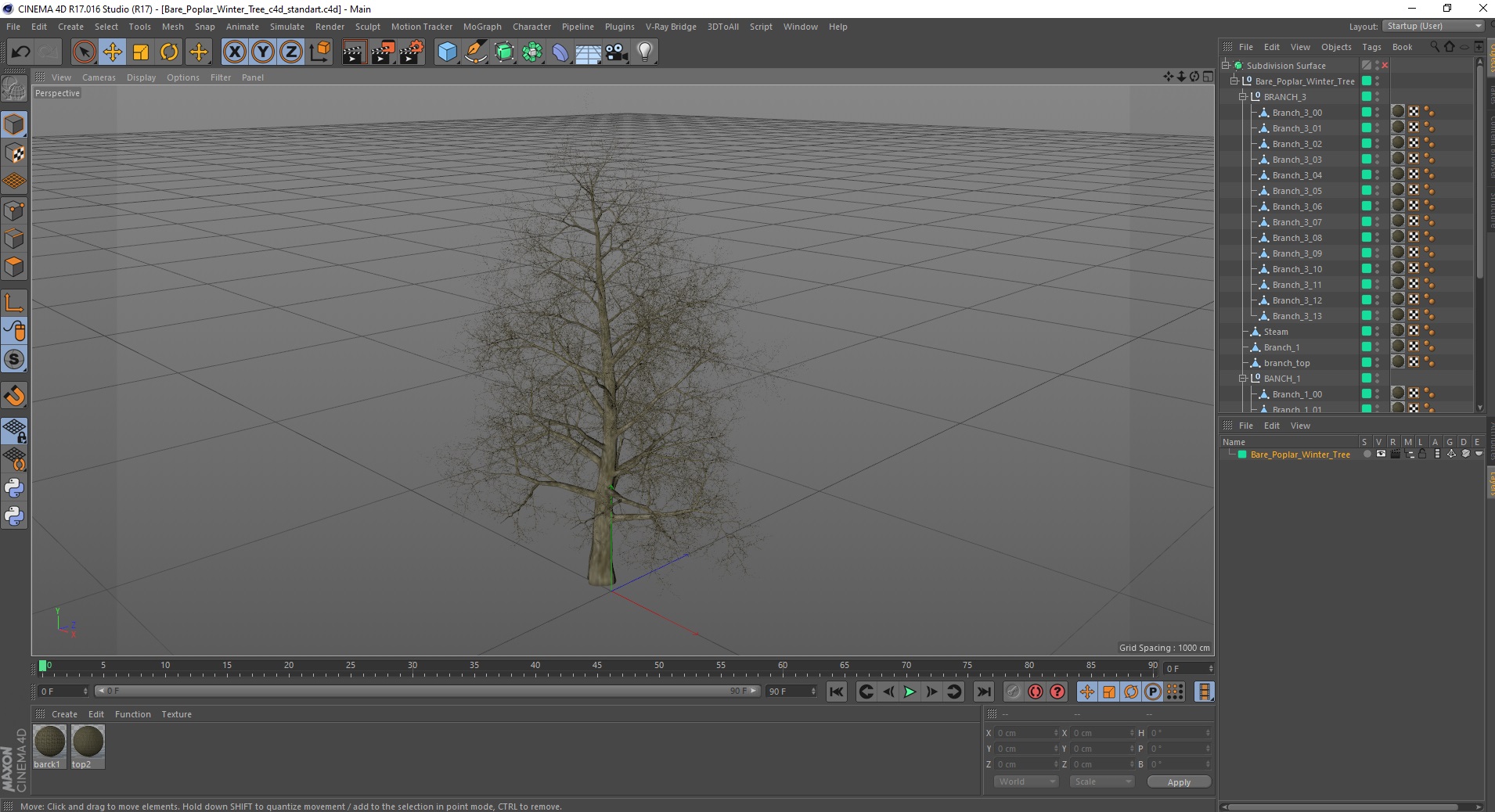Open the File menu

pyautogui.click(x=13, y=27)
